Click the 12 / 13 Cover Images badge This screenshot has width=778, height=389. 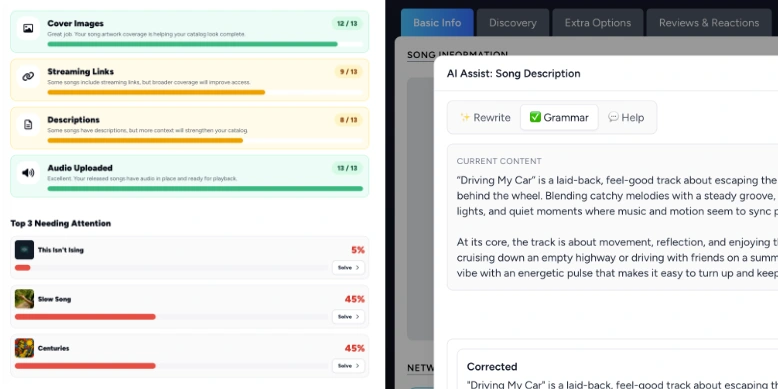347,23
